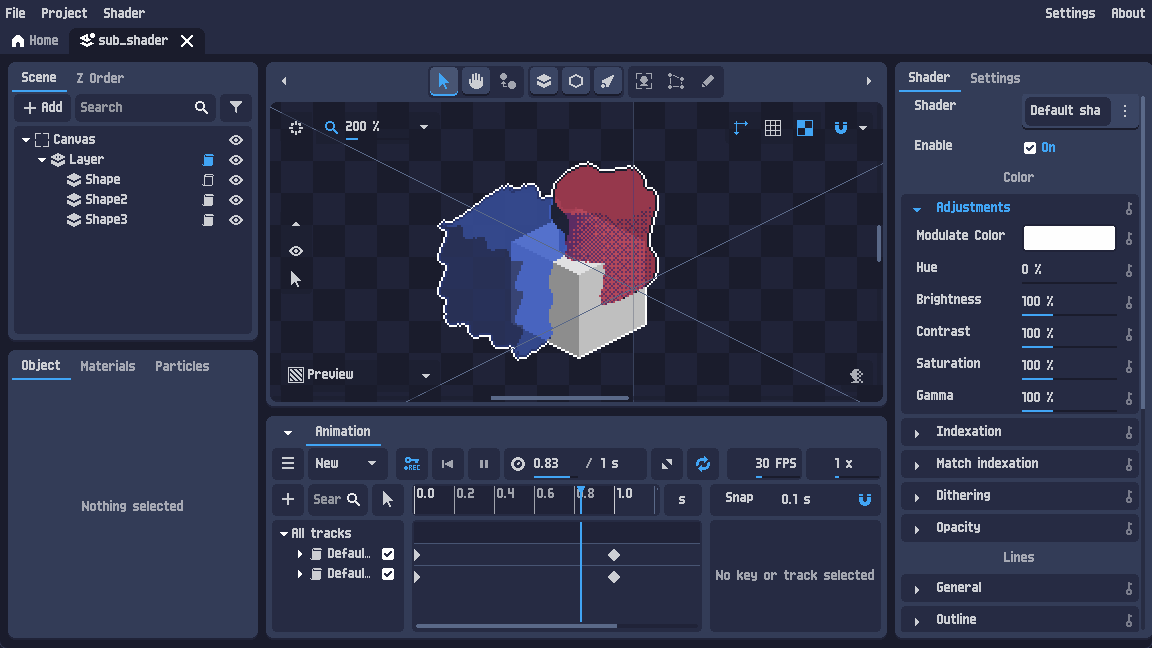The image size is (1152, 648).
Task: Open the Project menu
Action: [64, 13]
